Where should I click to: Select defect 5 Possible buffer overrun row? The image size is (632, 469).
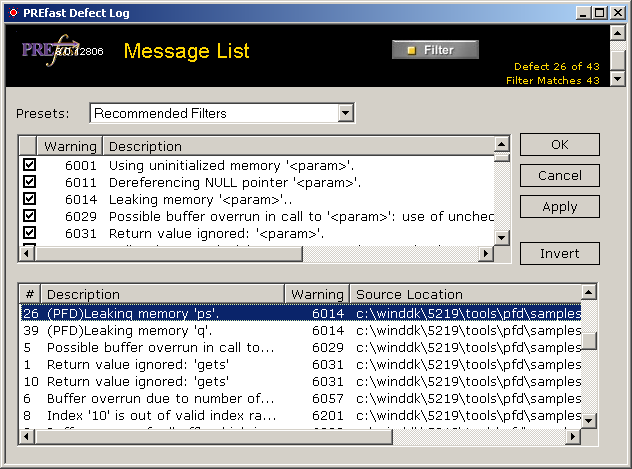point(301,347)
